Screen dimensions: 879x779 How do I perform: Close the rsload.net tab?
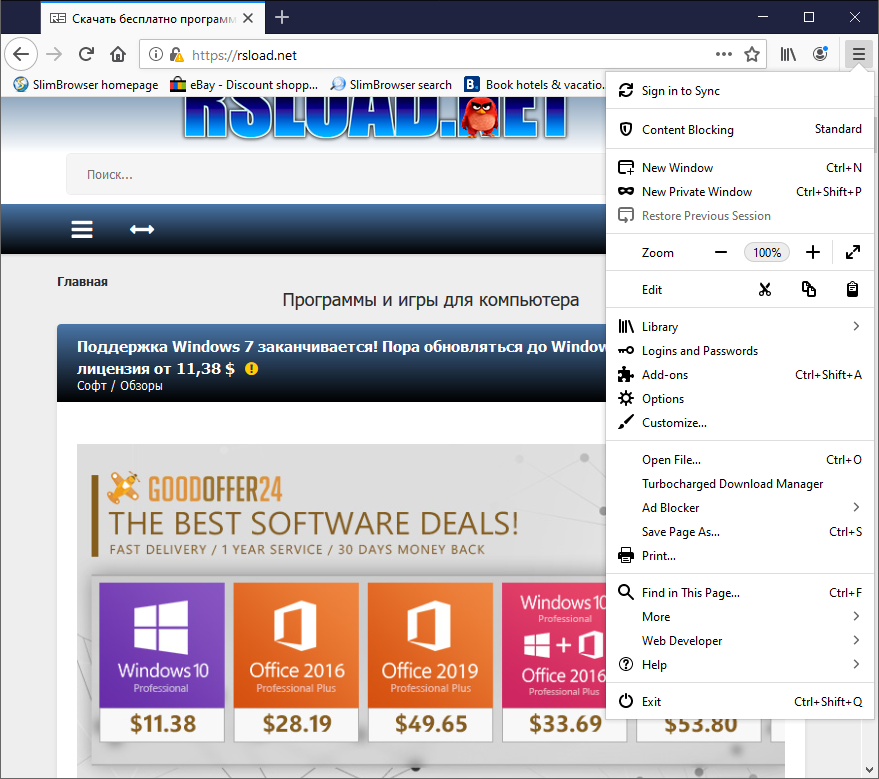click(x=248, y=18)
